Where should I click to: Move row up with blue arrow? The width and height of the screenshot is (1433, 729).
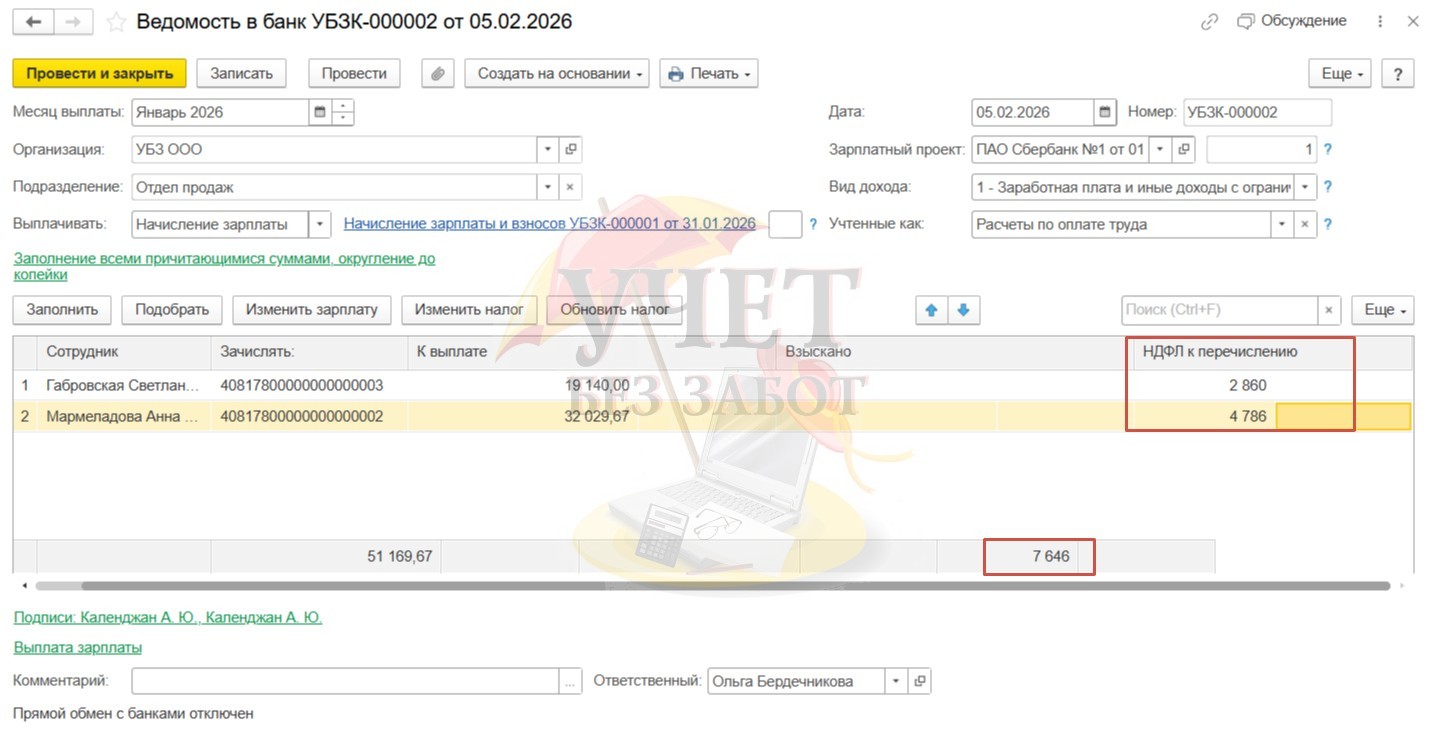pyautogui.click(x=931, y=310)
